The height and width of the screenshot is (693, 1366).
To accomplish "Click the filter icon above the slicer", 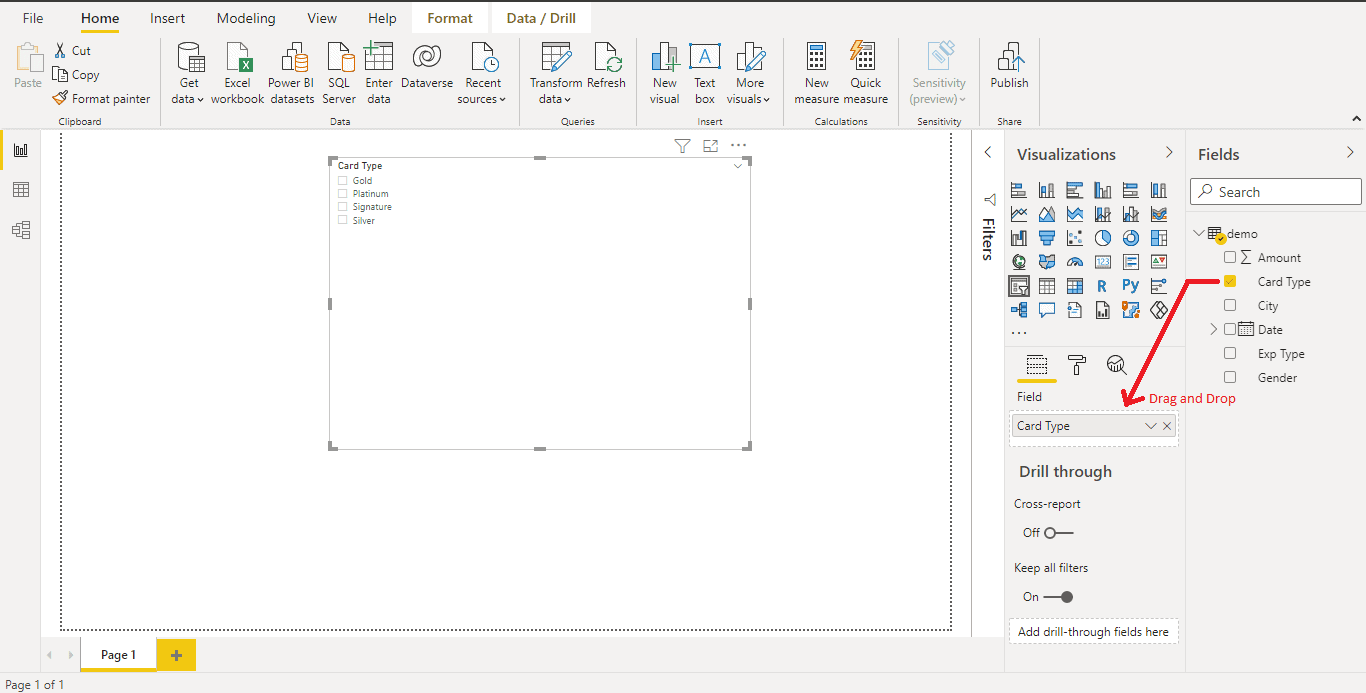I will pyautogui.click(x=682, y=146).
